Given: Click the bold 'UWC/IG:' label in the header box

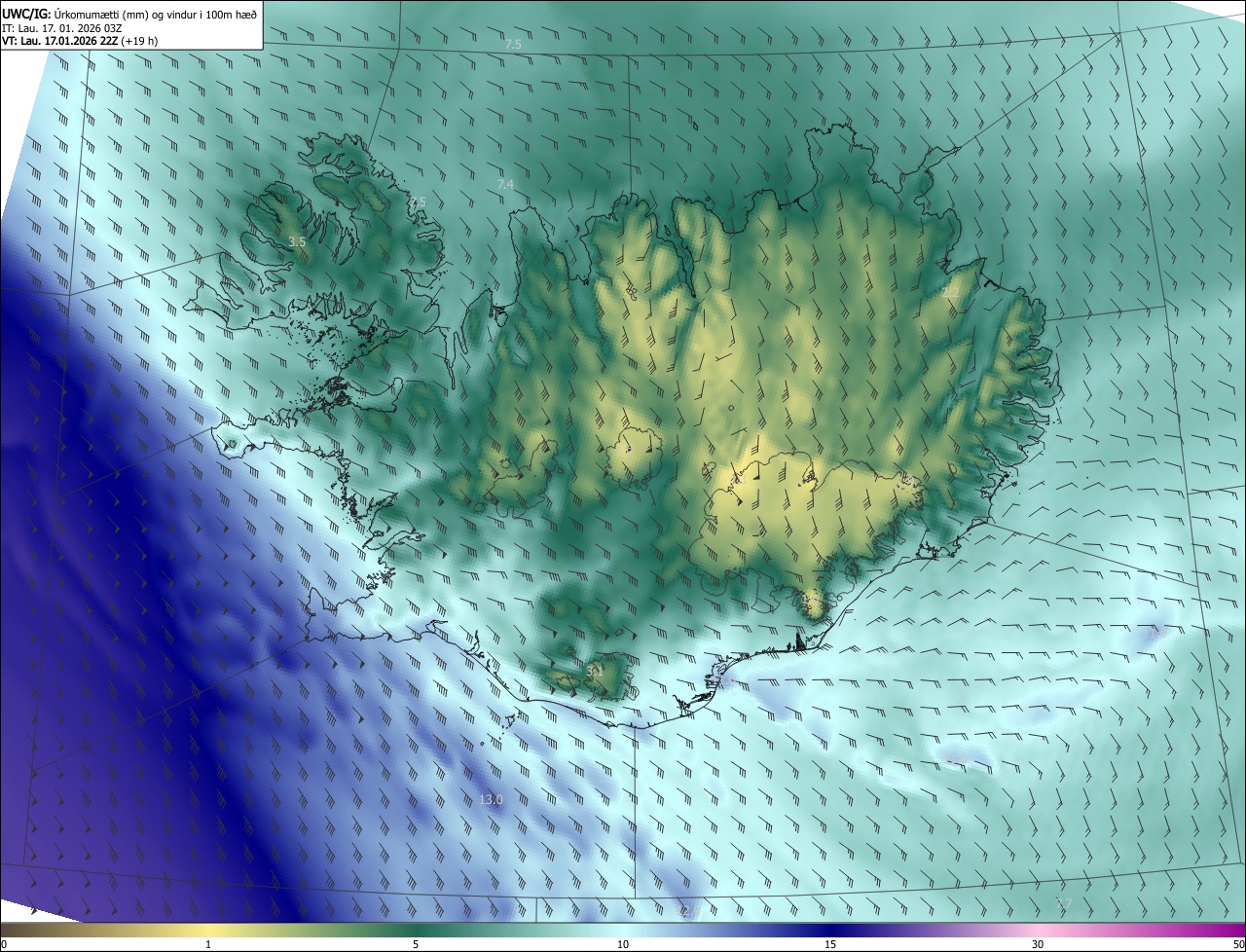Looking at the screenshot, I should click(25, 13).
